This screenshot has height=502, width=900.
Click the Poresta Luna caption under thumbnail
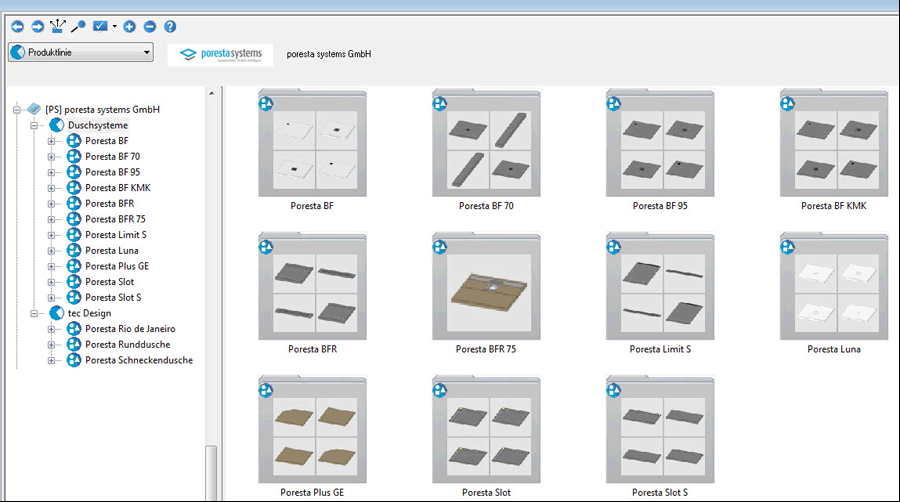click(834, 349)
